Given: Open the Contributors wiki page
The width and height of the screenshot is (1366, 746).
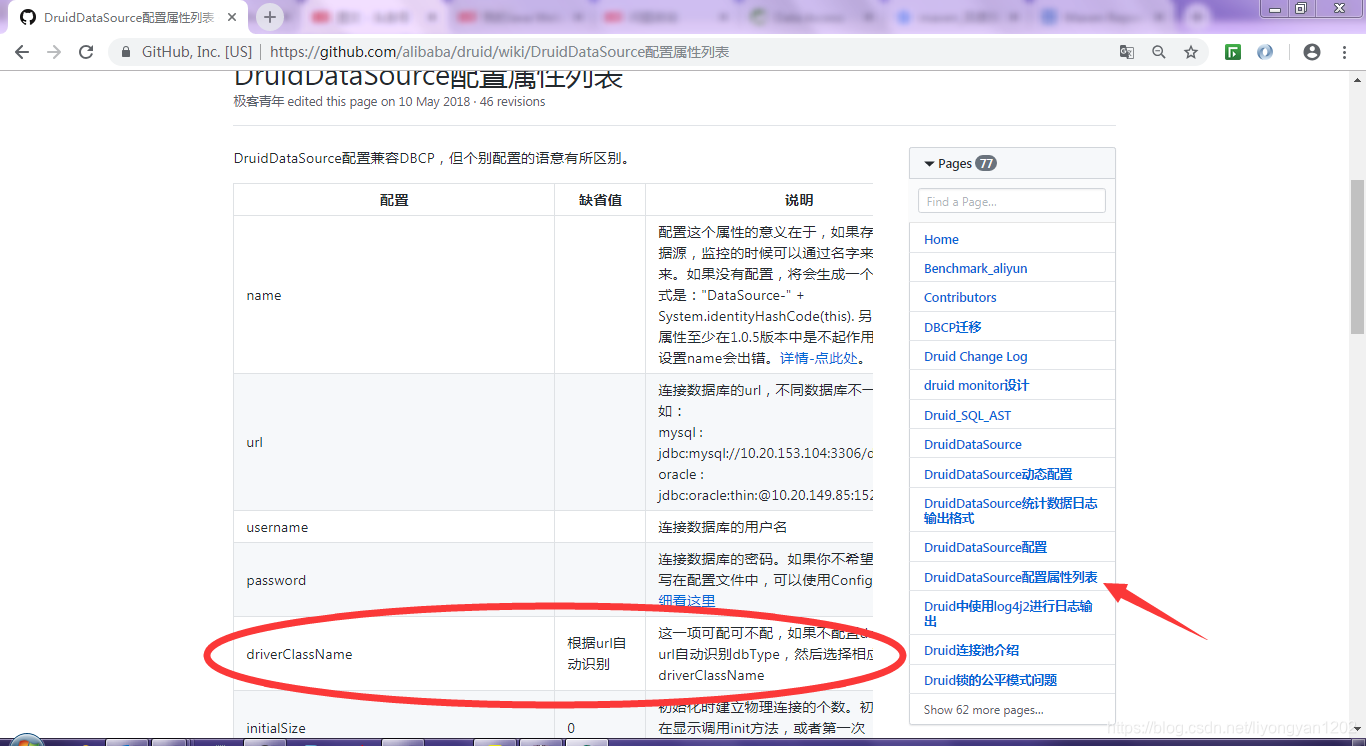Looking at the screenshot, I should [960, 297].
